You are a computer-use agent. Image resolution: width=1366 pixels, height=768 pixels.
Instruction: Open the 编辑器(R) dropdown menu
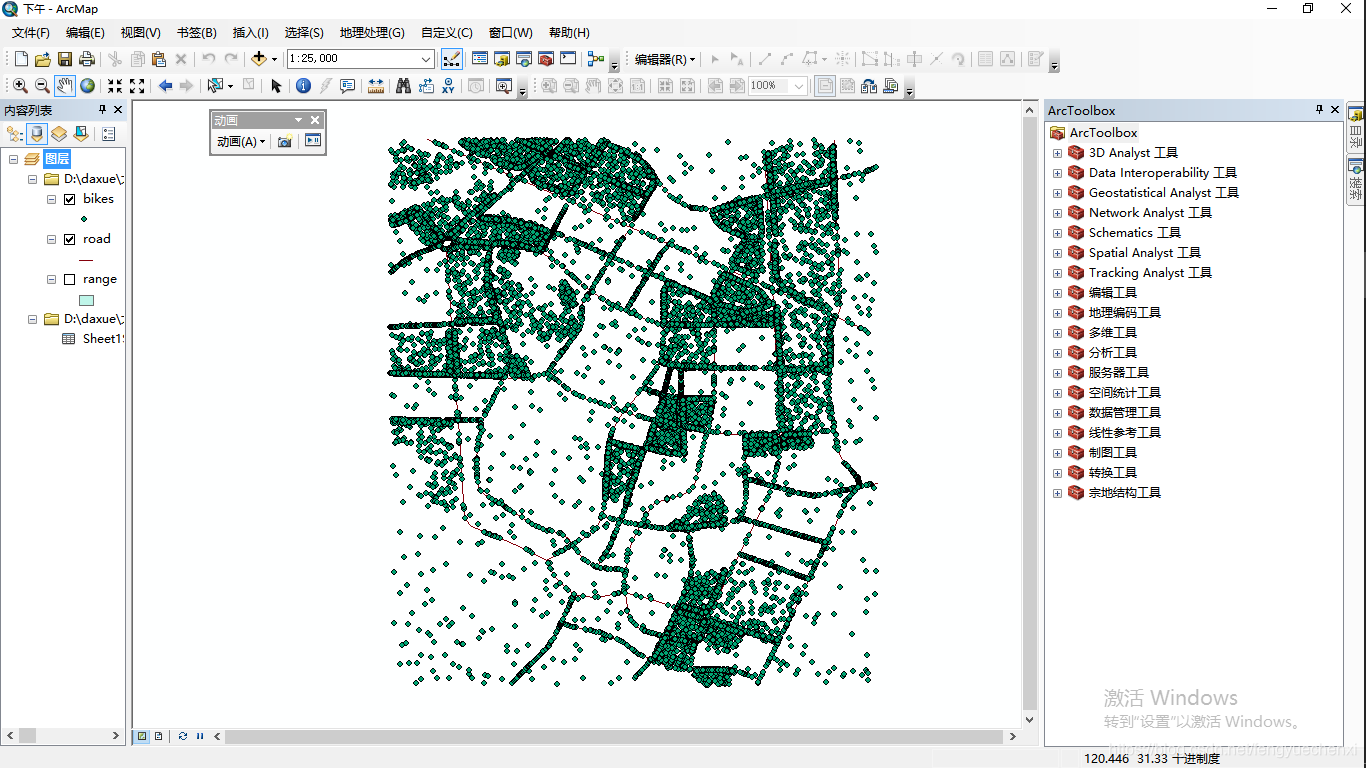665,59
